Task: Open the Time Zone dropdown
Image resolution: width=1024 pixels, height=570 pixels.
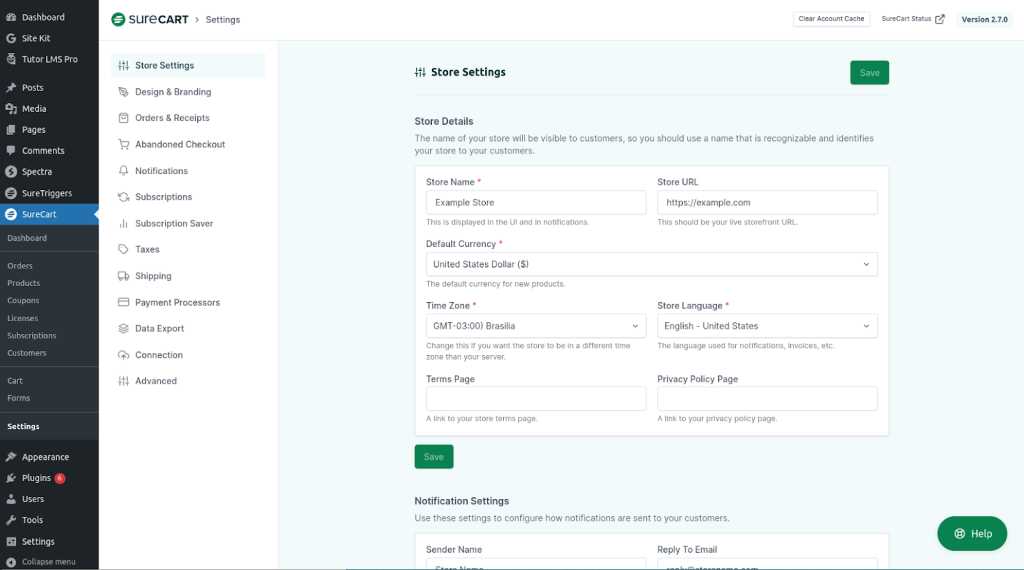Action: (535, 326)
